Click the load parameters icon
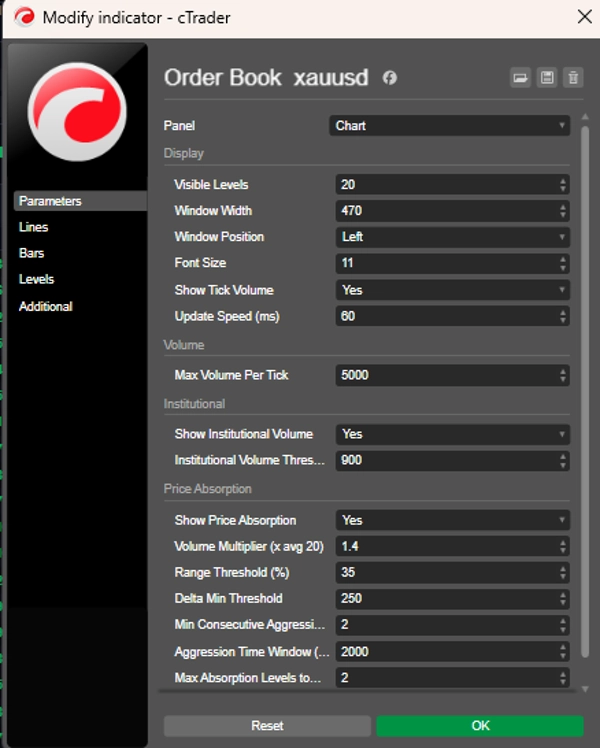The width and height of the screenshot is (600, 748). (x=520, y=78)
